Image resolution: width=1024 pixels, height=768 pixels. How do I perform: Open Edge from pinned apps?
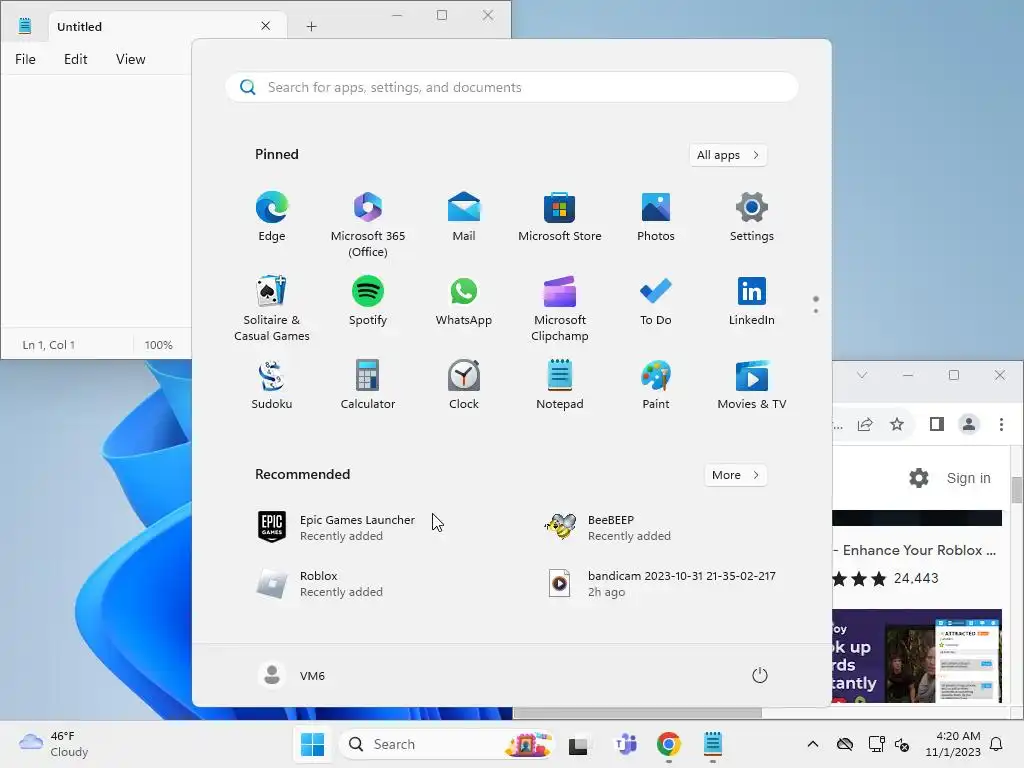272,217
